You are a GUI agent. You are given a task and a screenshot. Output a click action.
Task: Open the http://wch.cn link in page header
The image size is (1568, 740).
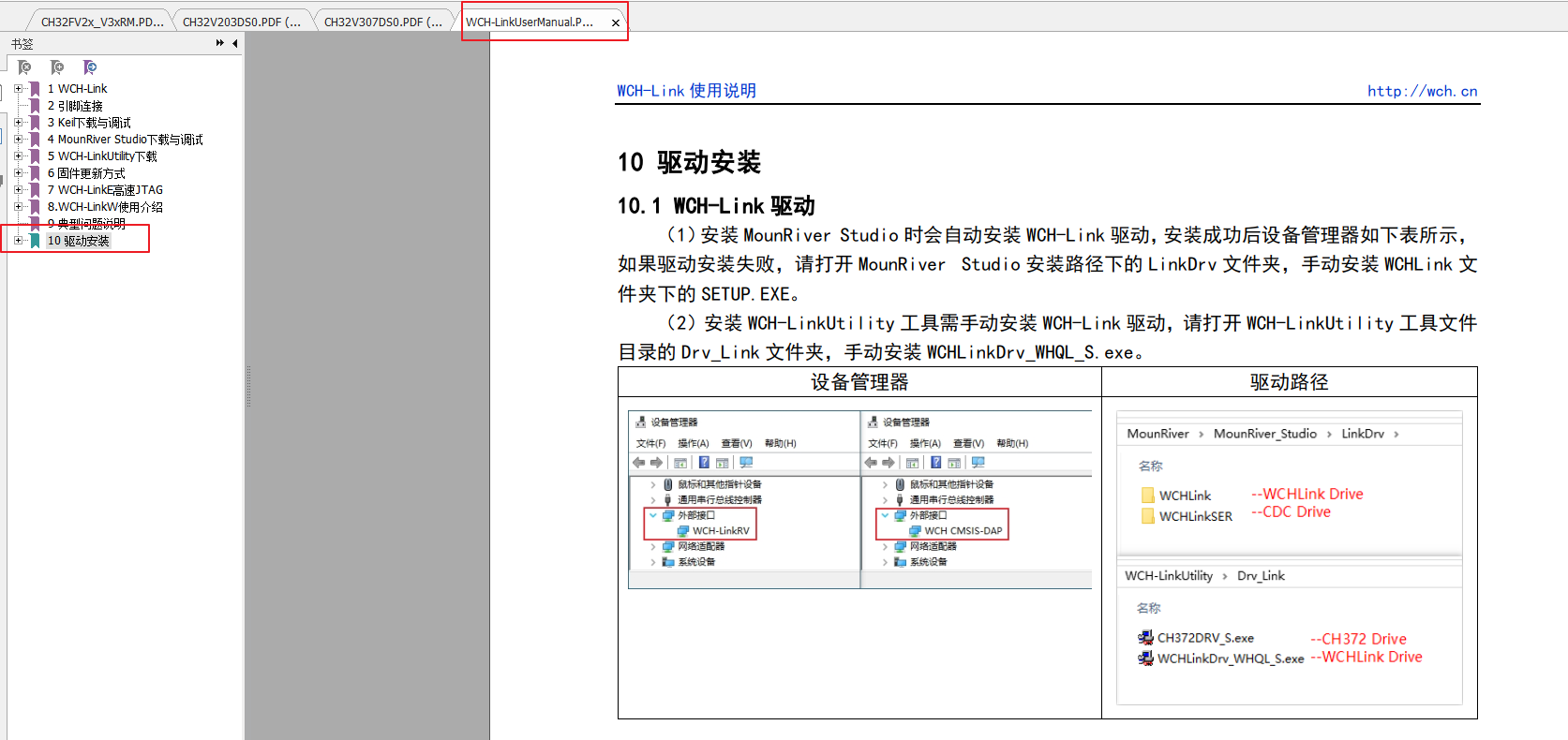click(1422, 91)
